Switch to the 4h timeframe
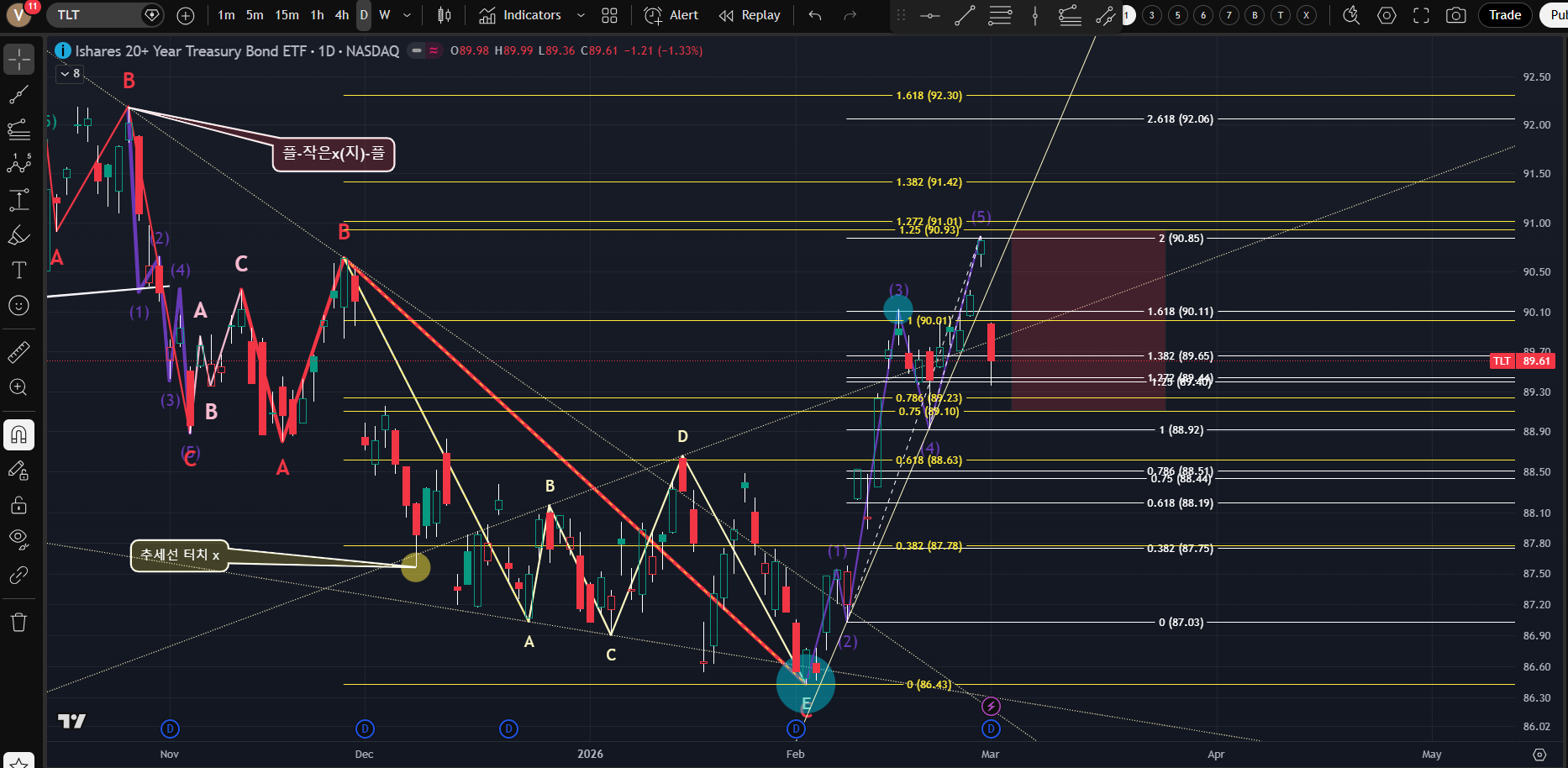 (x=341, y=15)
